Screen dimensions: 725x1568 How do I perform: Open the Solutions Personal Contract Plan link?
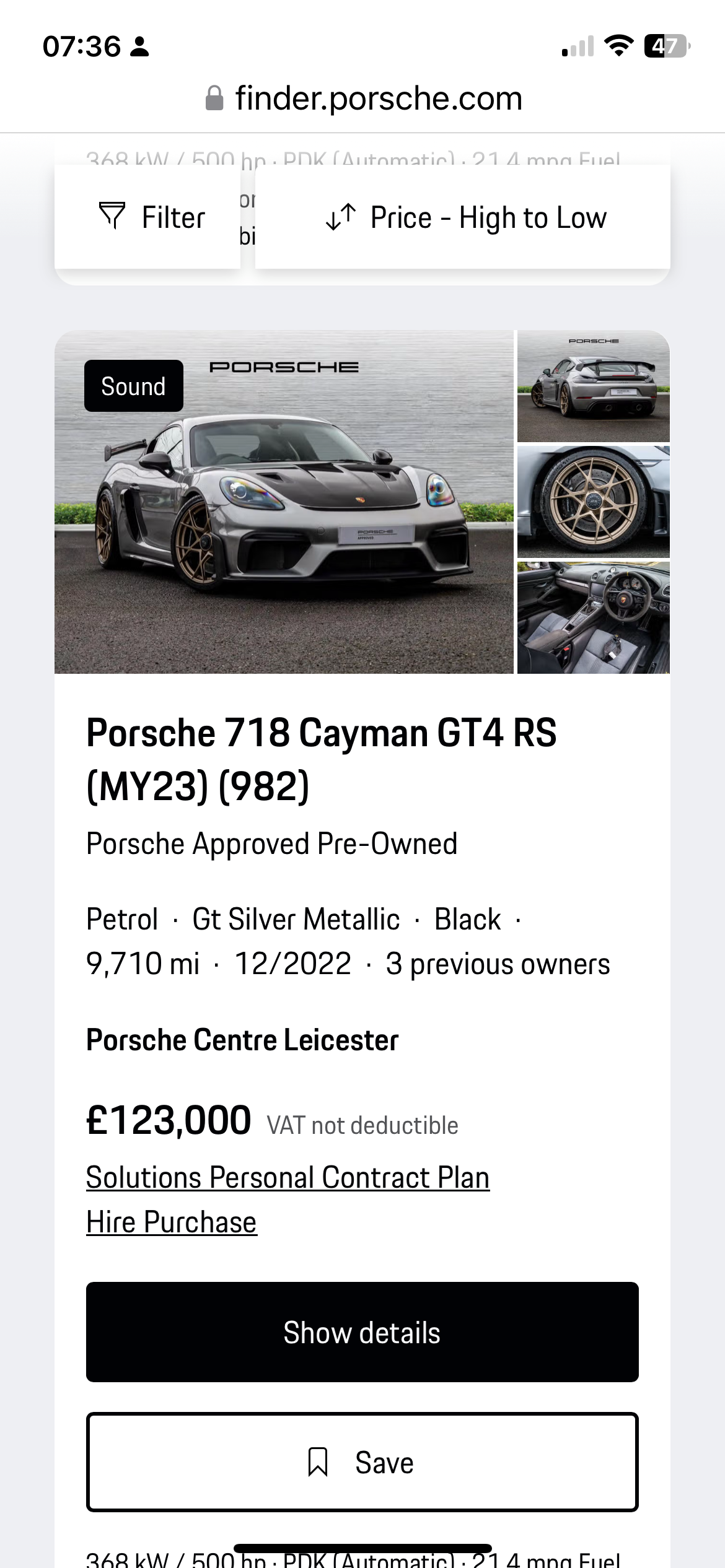pyautogui.click(x=288, y=1177)
